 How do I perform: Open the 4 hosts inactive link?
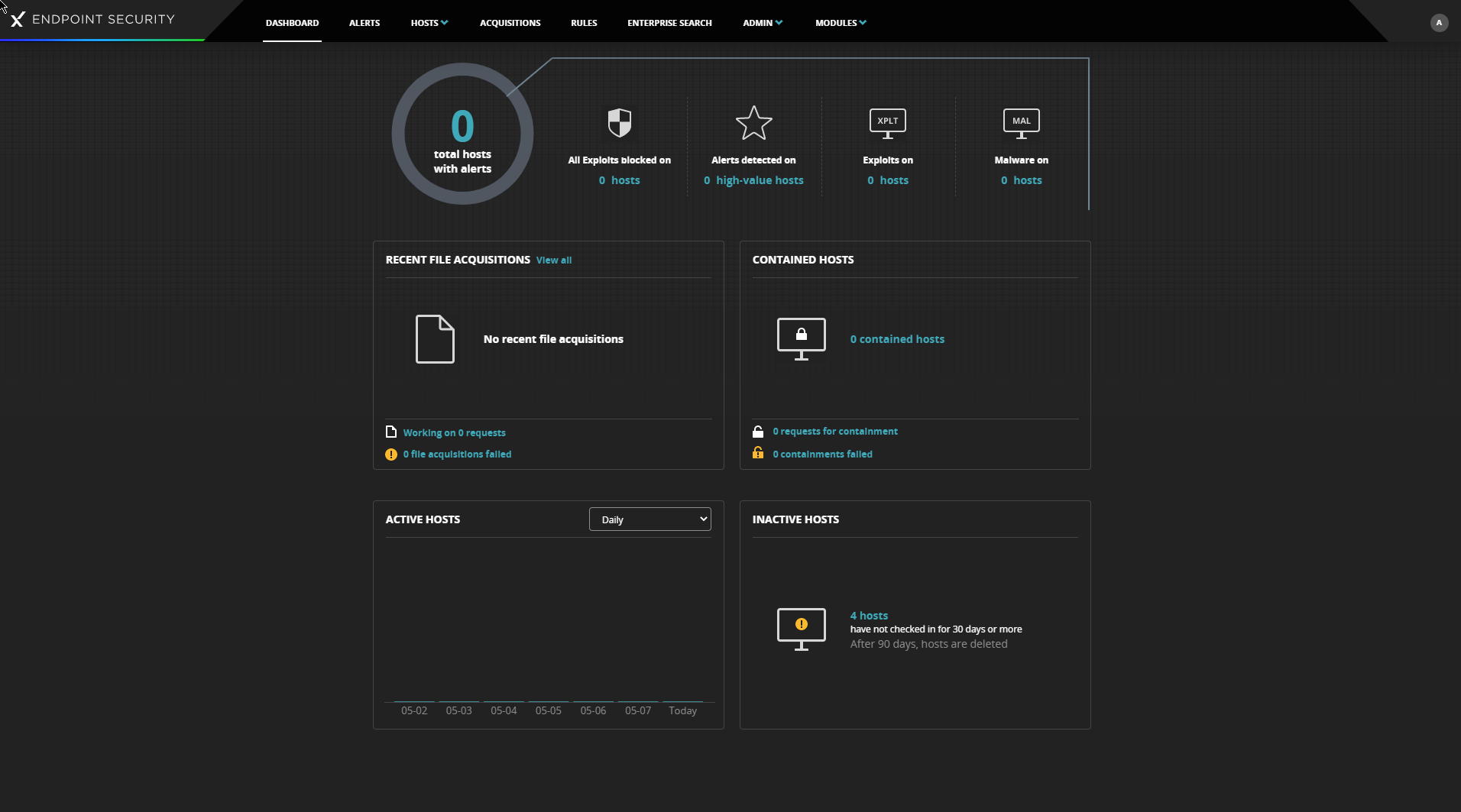pos(869,616)
